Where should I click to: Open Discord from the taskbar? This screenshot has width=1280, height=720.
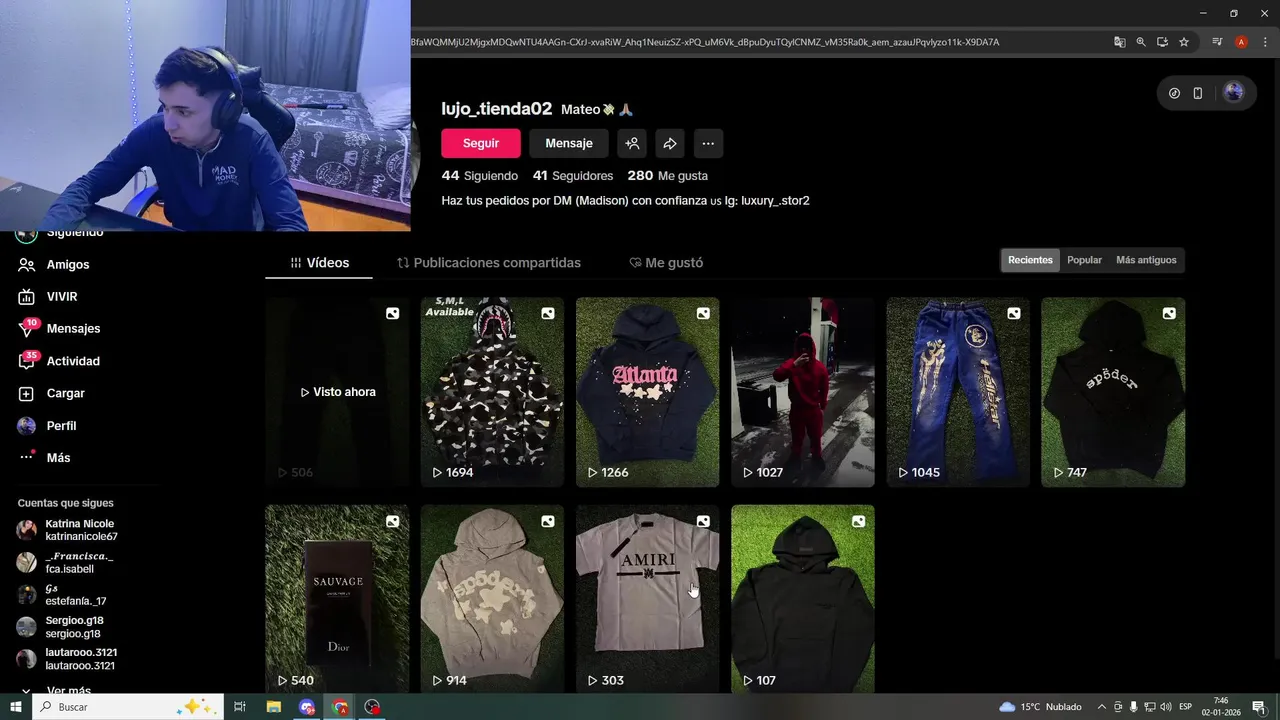[x=306, y=707]
